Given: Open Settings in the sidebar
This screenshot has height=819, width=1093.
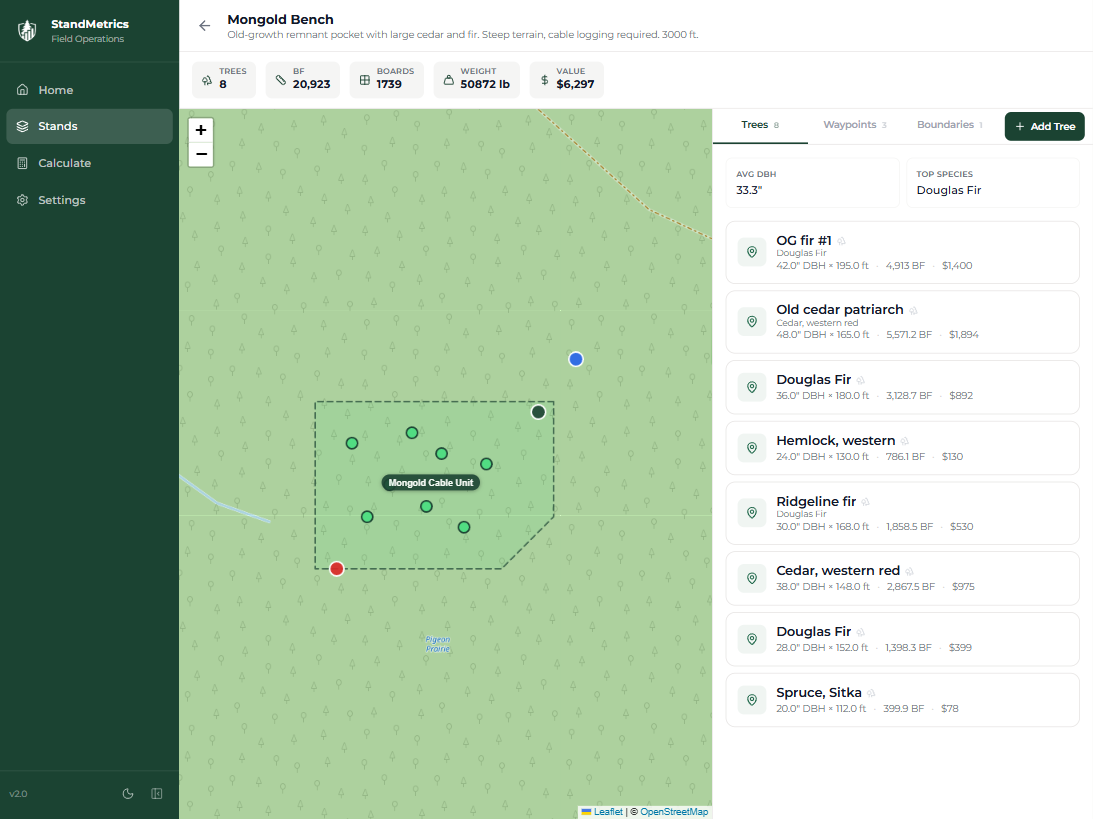Looking at the screenshot, I should 62,200.
